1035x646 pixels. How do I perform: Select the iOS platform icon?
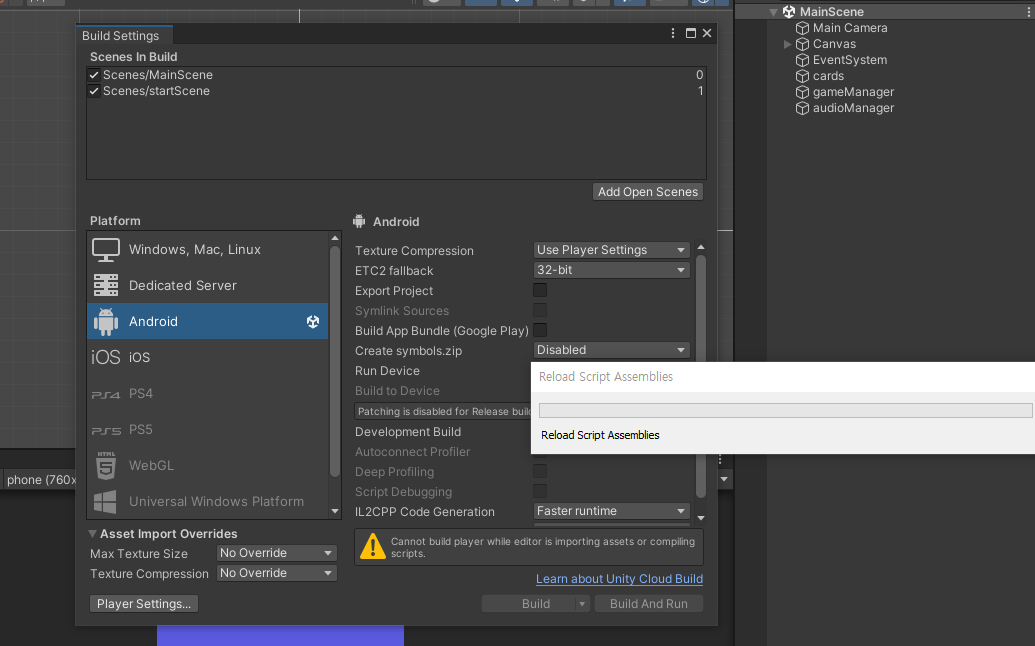click(x=106, y=357)
